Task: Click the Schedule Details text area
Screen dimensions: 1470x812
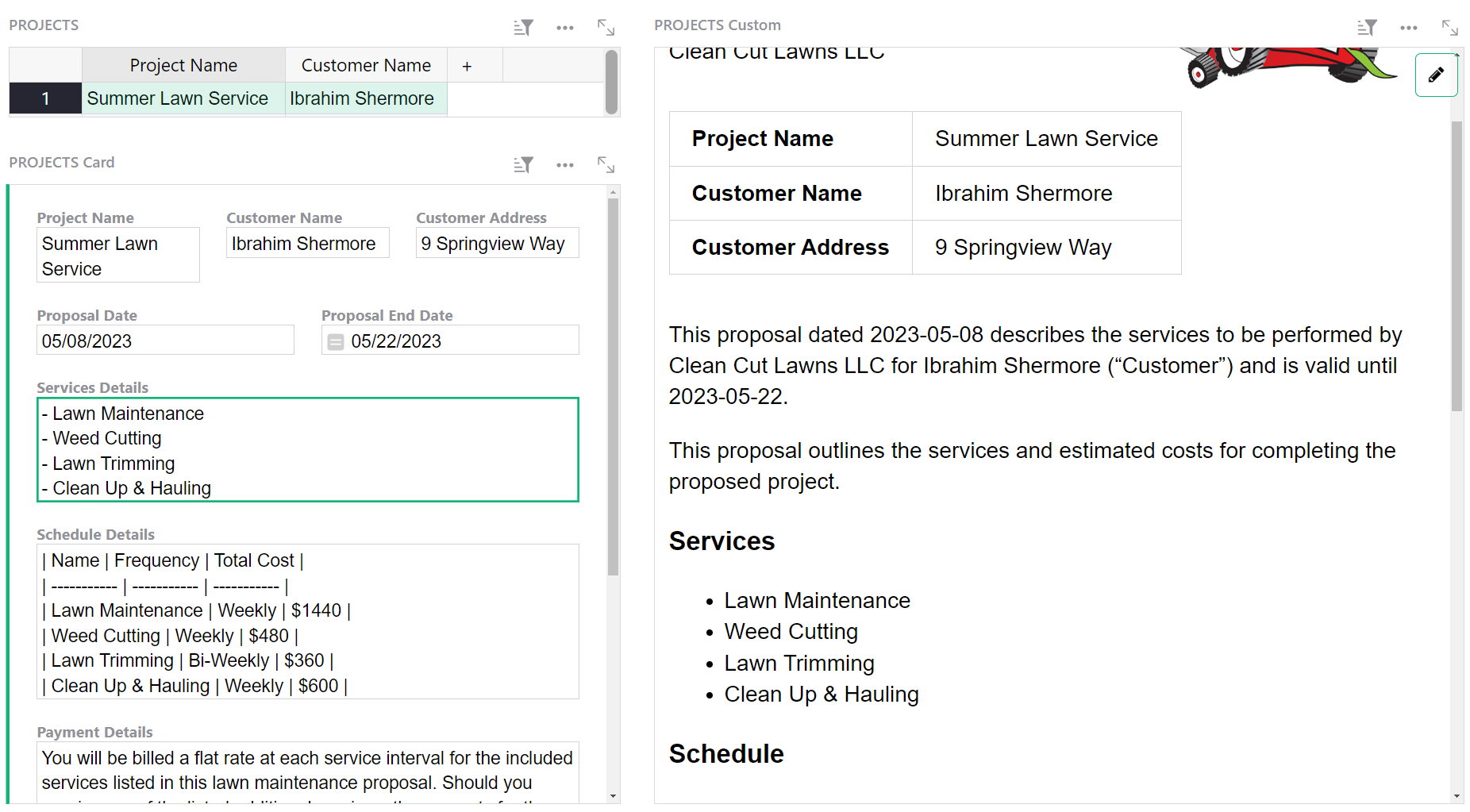Action: [307, 622]
